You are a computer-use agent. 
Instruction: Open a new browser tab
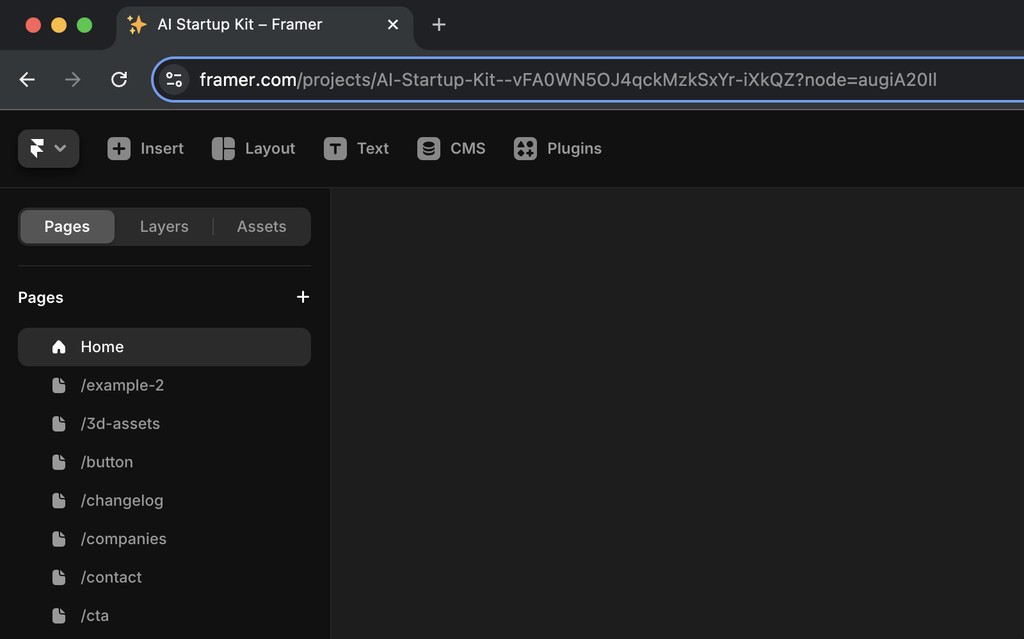(x=438, y=25)
